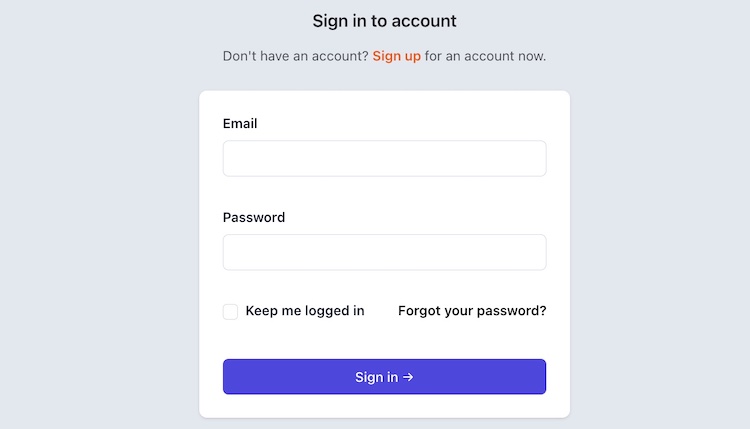Place cursor in the box under Email

click(x=384, y=158)
